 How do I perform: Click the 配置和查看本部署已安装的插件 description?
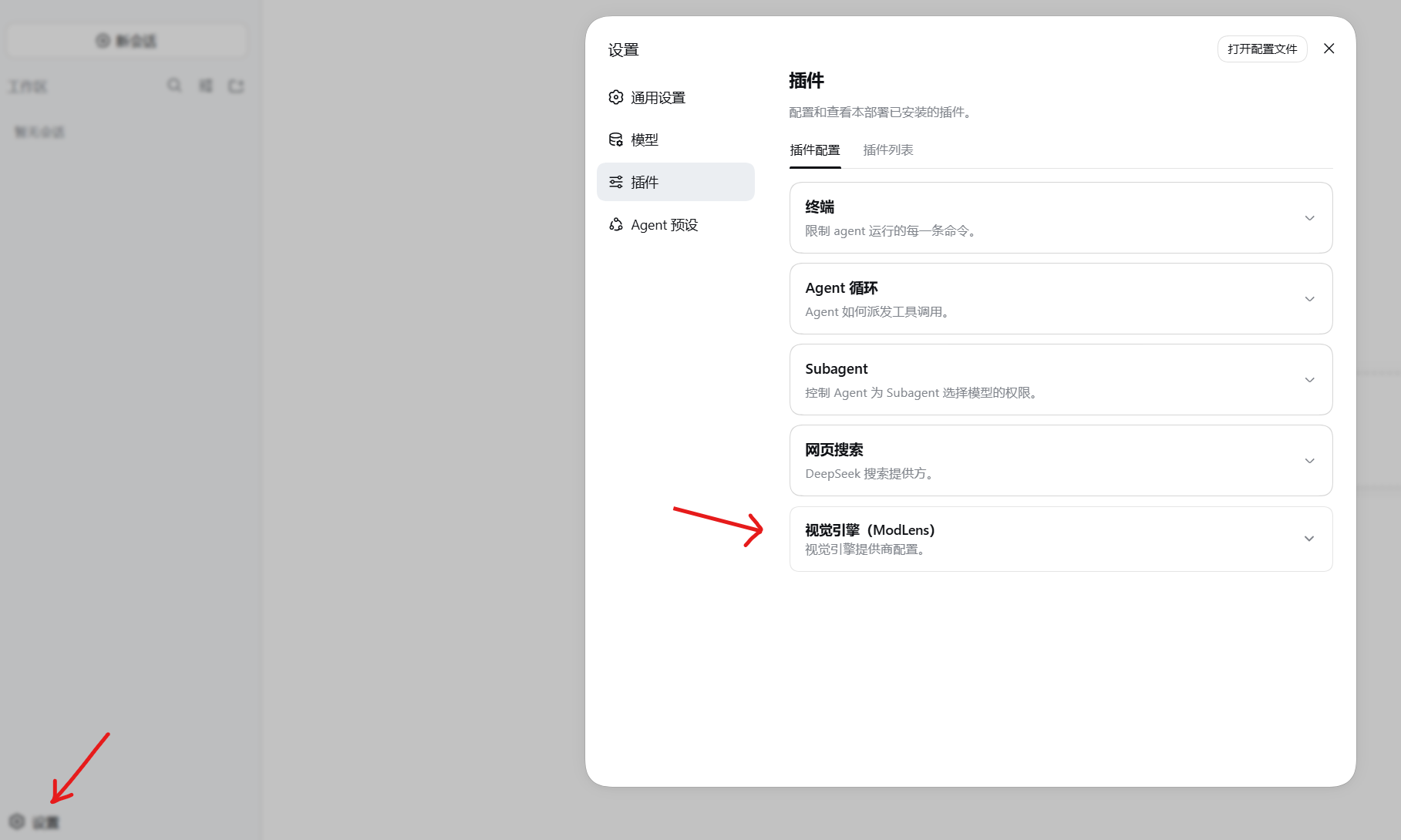[x=882, y=113]
